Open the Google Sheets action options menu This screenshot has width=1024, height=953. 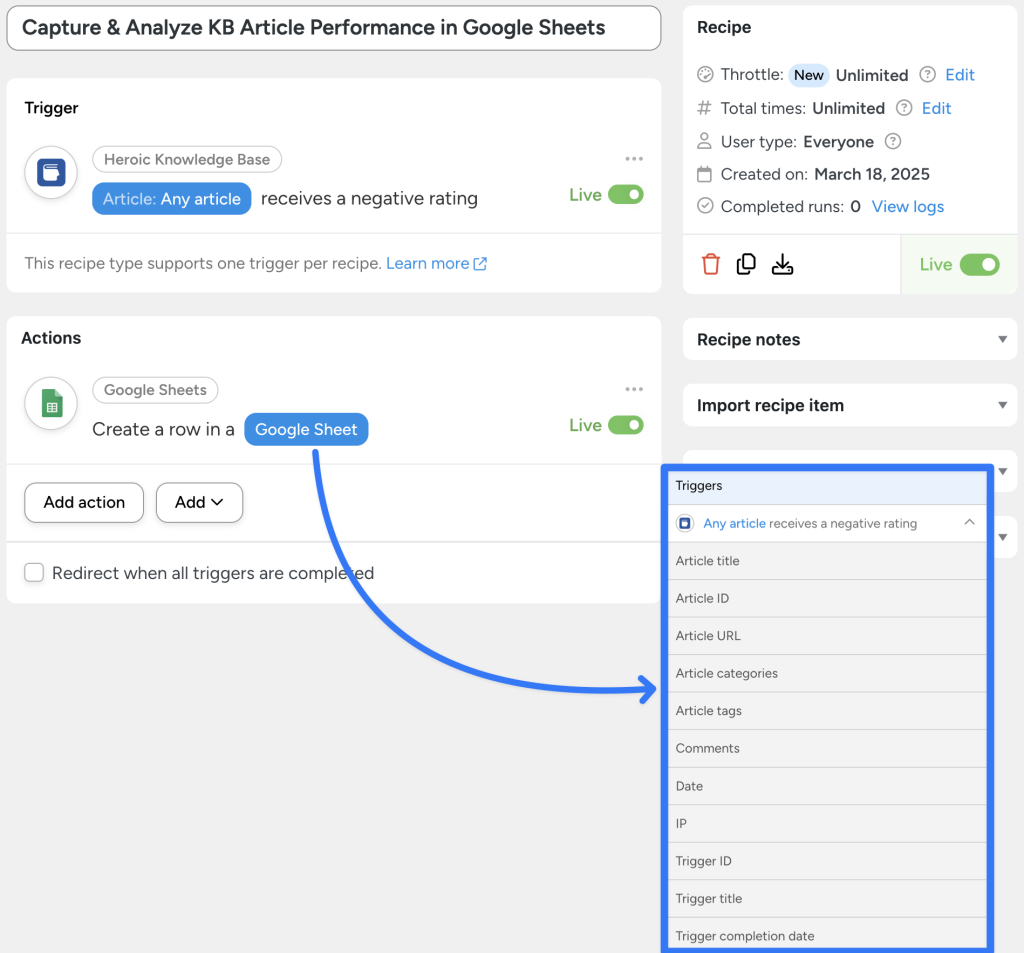(634, 388)
